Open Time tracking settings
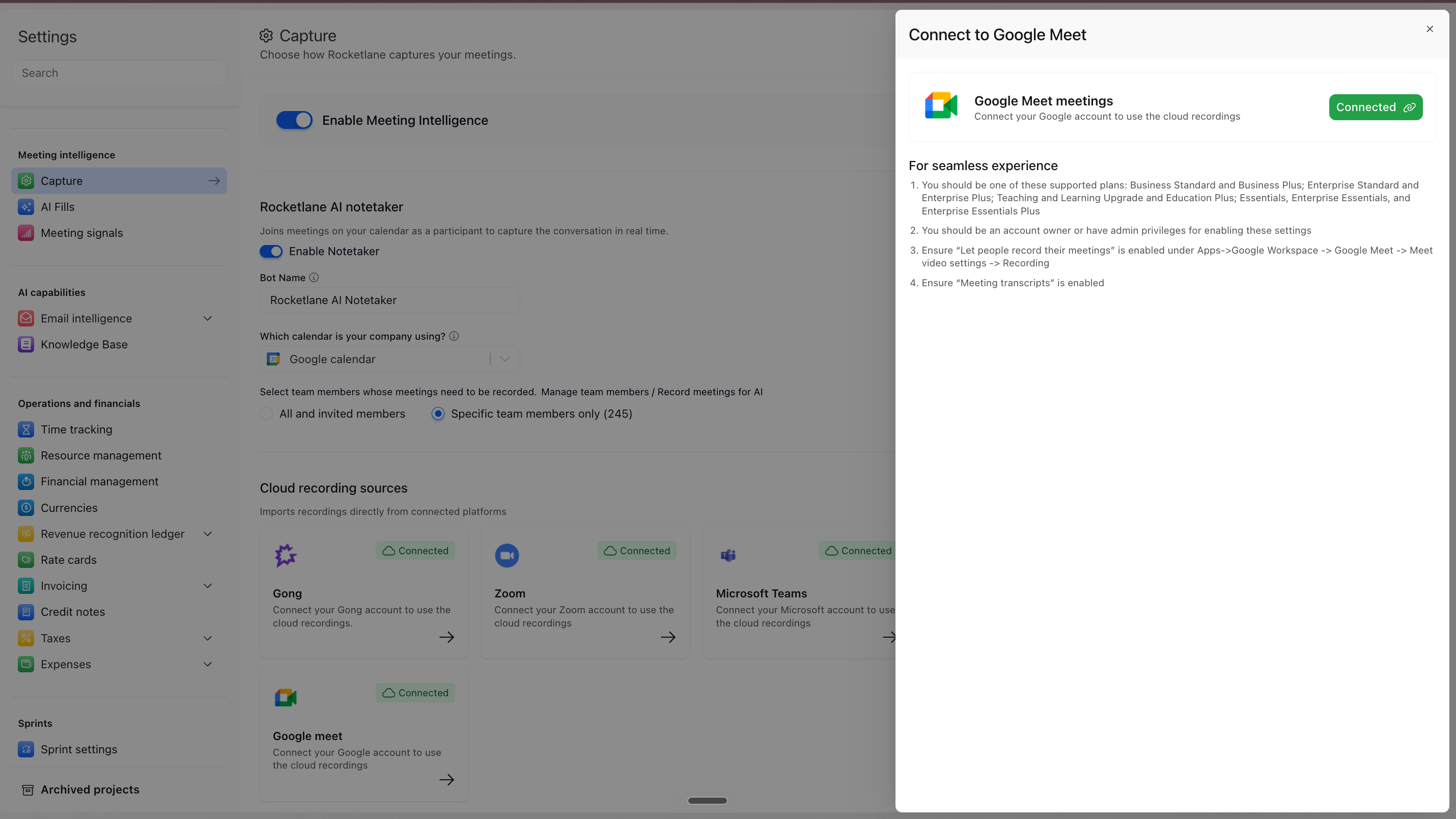1456x819 pixels. [119, 429]
